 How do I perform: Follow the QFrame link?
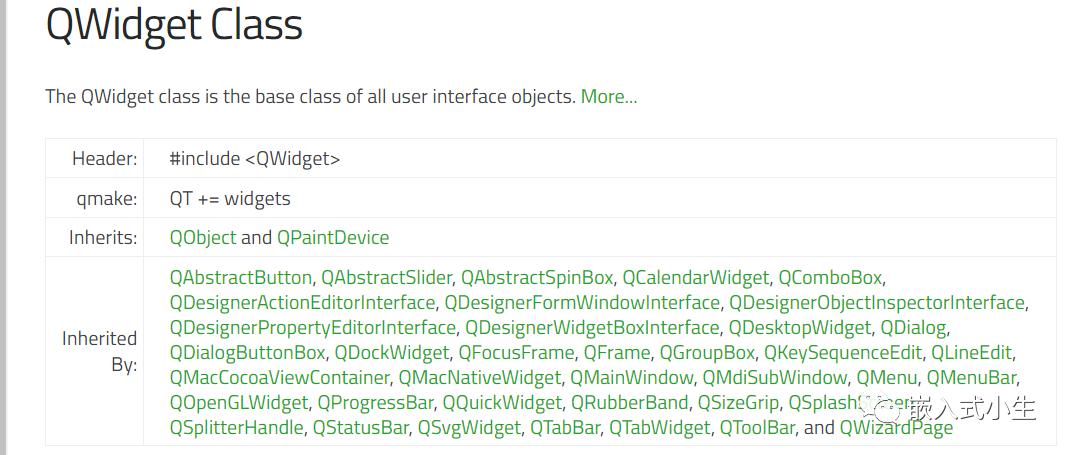tap(617, 353)
